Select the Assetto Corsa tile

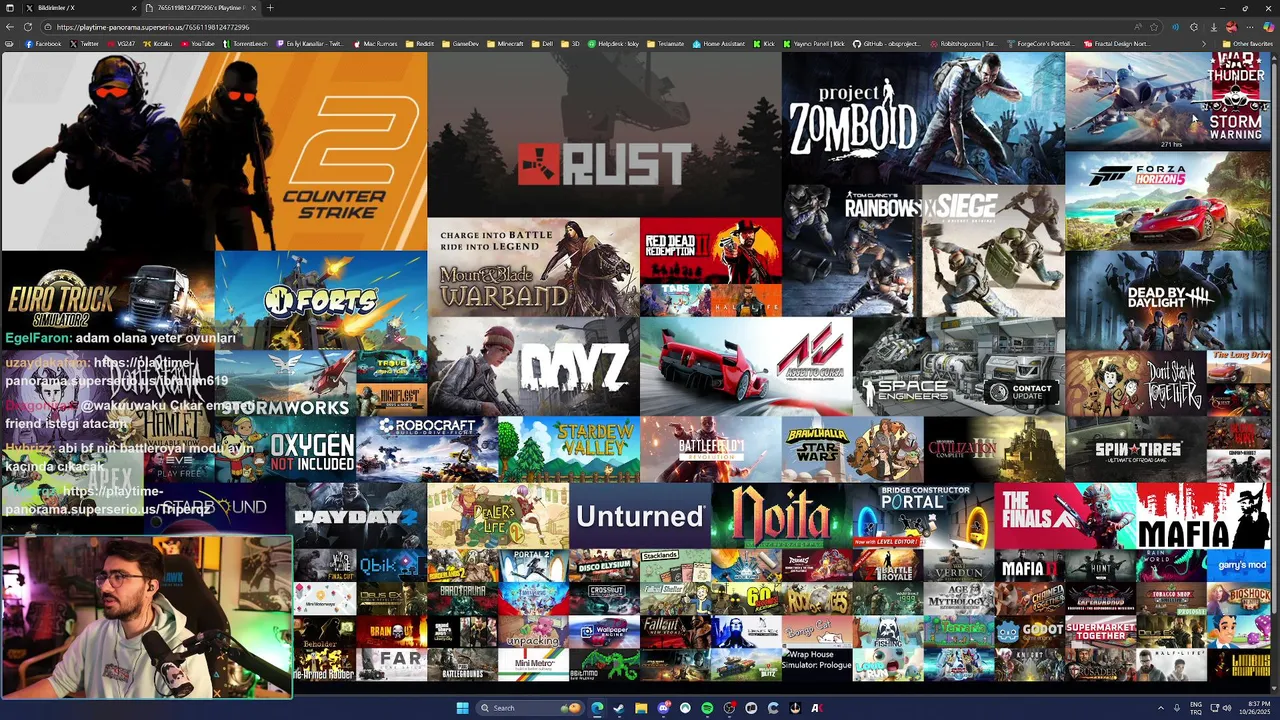pos(746,366)
